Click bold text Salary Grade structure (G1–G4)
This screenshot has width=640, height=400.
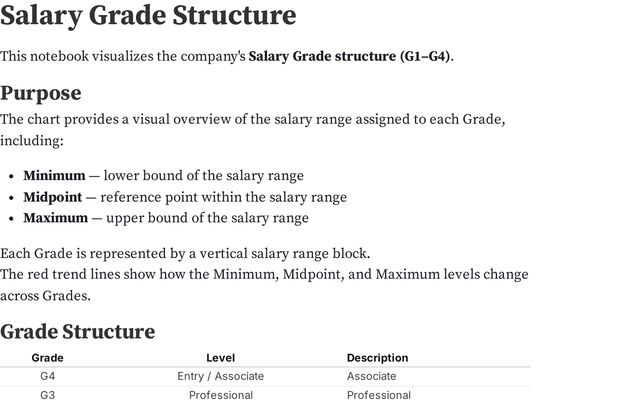tap(349, 56)
